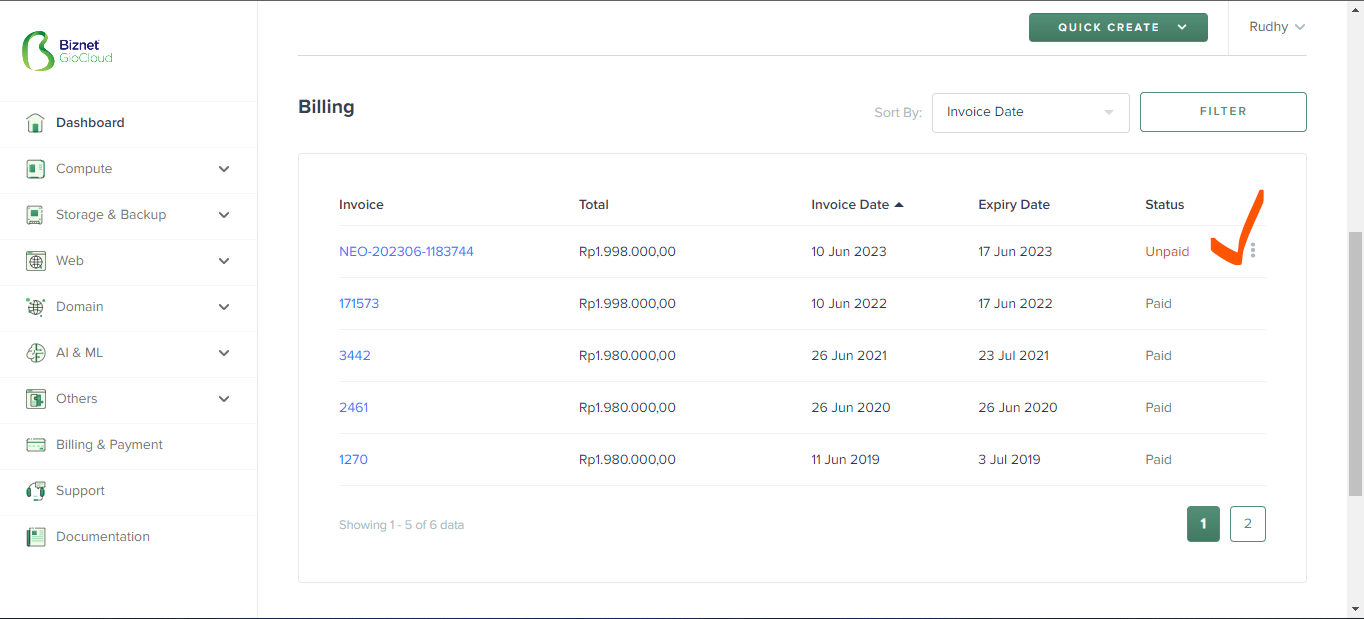Viewport: 1364px width, 619px height.
Task: Expand the Others menu chevron
Action: tap(224, 399)
